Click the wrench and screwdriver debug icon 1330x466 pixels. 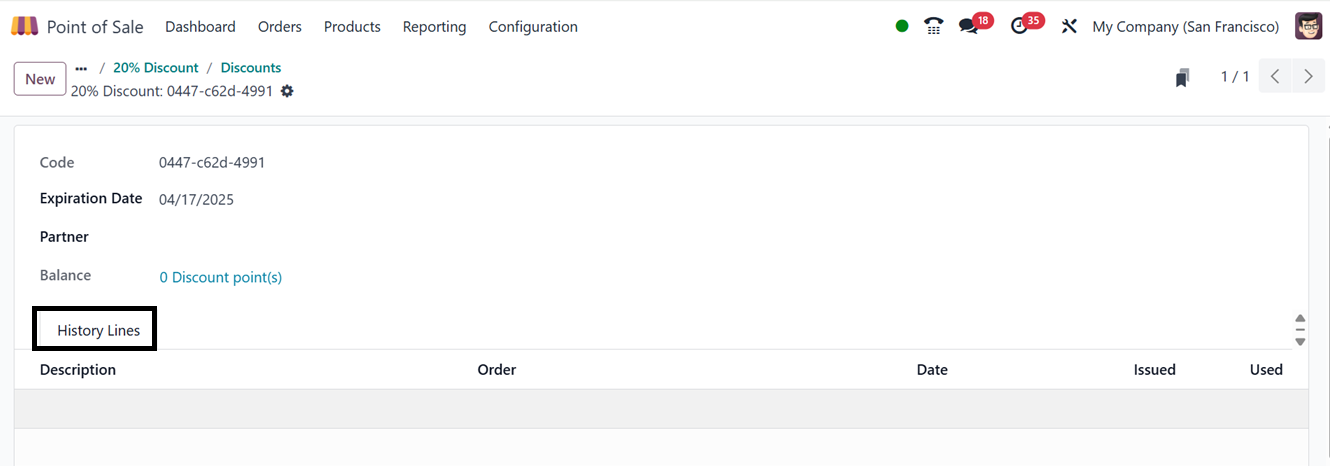[x=1069, y=27]
